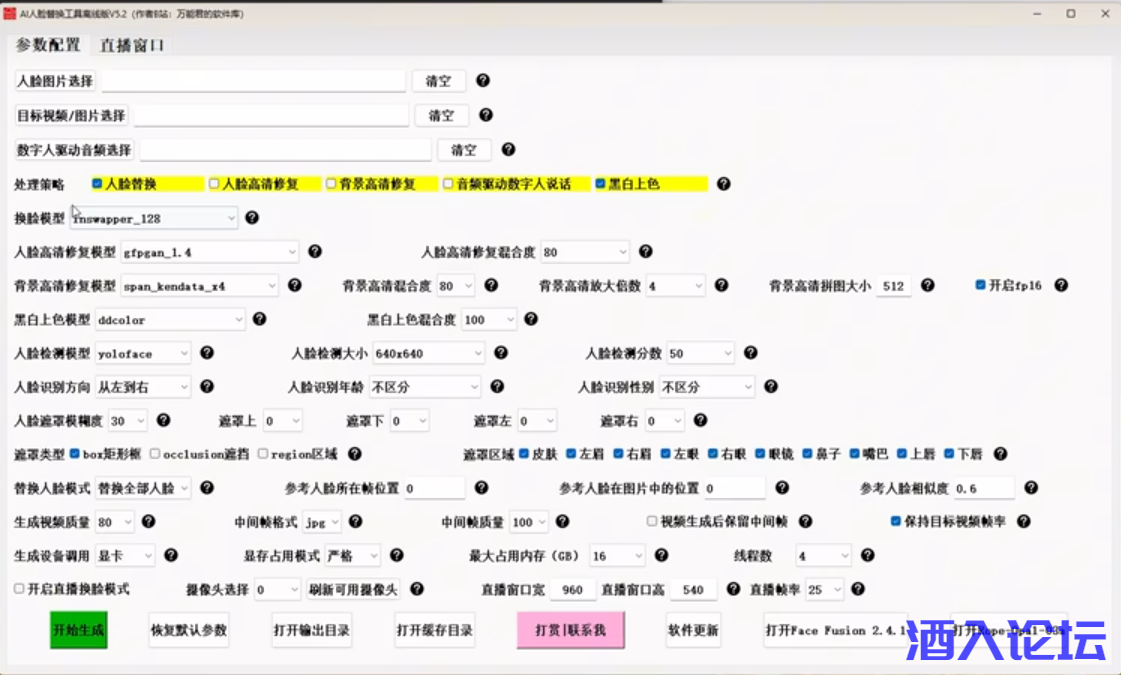The image size is (1121, 675).
Task: Click help icon next to 开启fp16
Action: click(1061, 286)
